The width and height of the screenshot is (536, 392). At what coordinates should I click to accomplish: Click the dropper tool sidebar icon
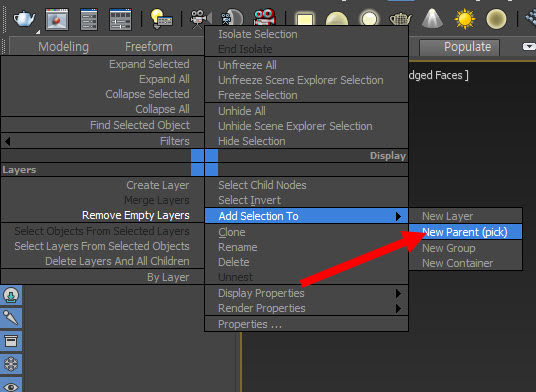point(11,318)
